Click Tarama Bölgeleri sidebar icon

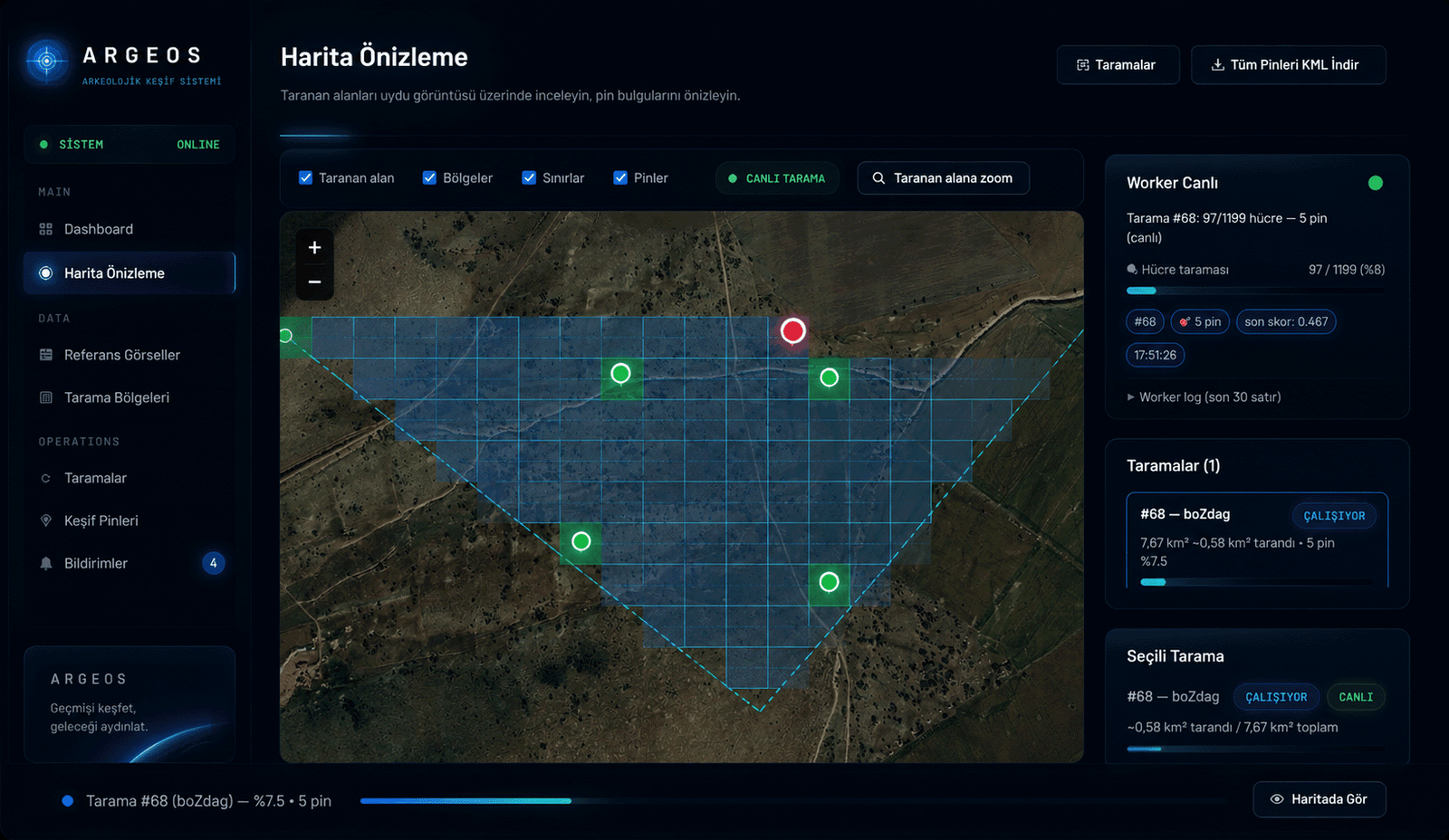click(x=46, y=397)
